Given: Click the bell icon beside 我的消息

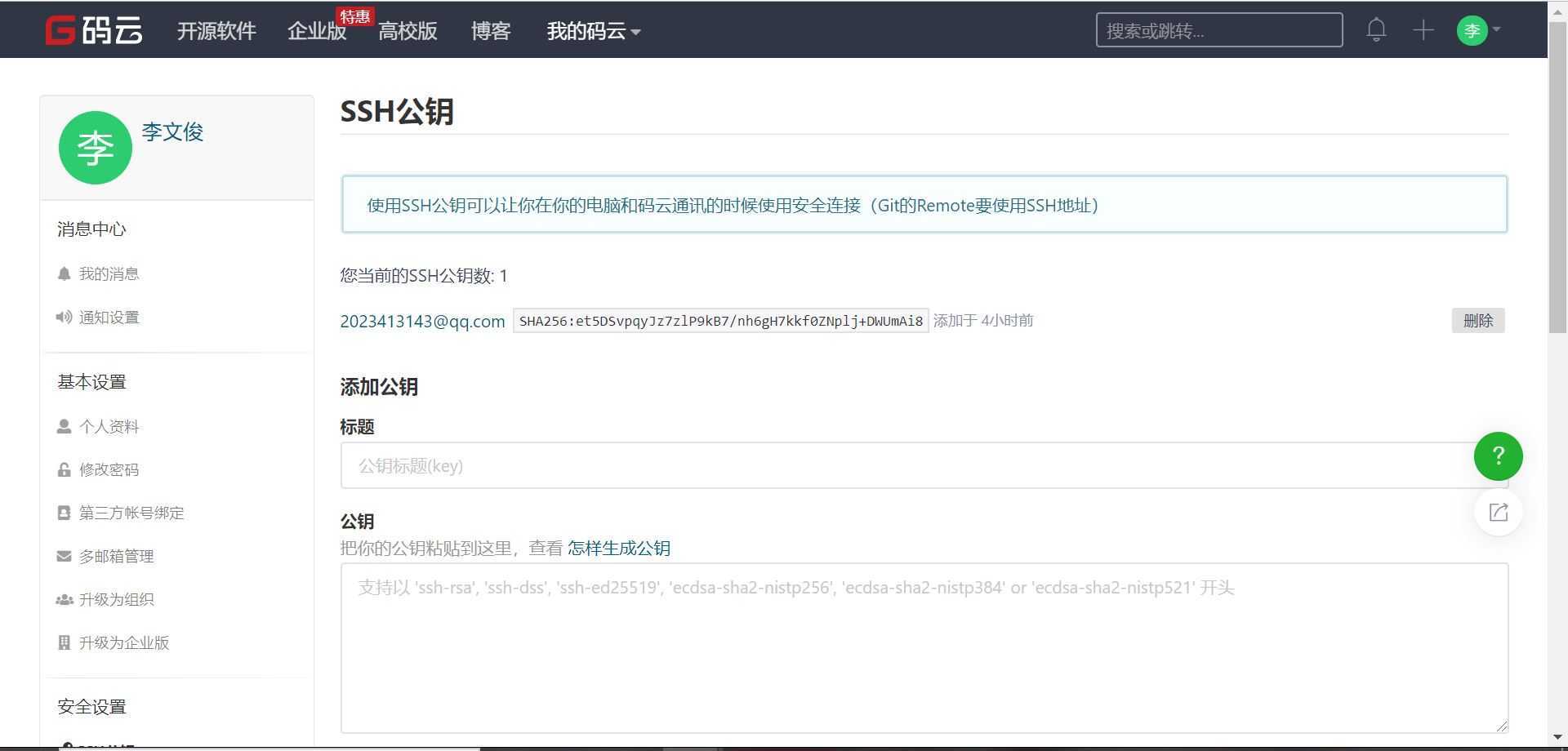Looking at the screenshot, I should point(64,273).
